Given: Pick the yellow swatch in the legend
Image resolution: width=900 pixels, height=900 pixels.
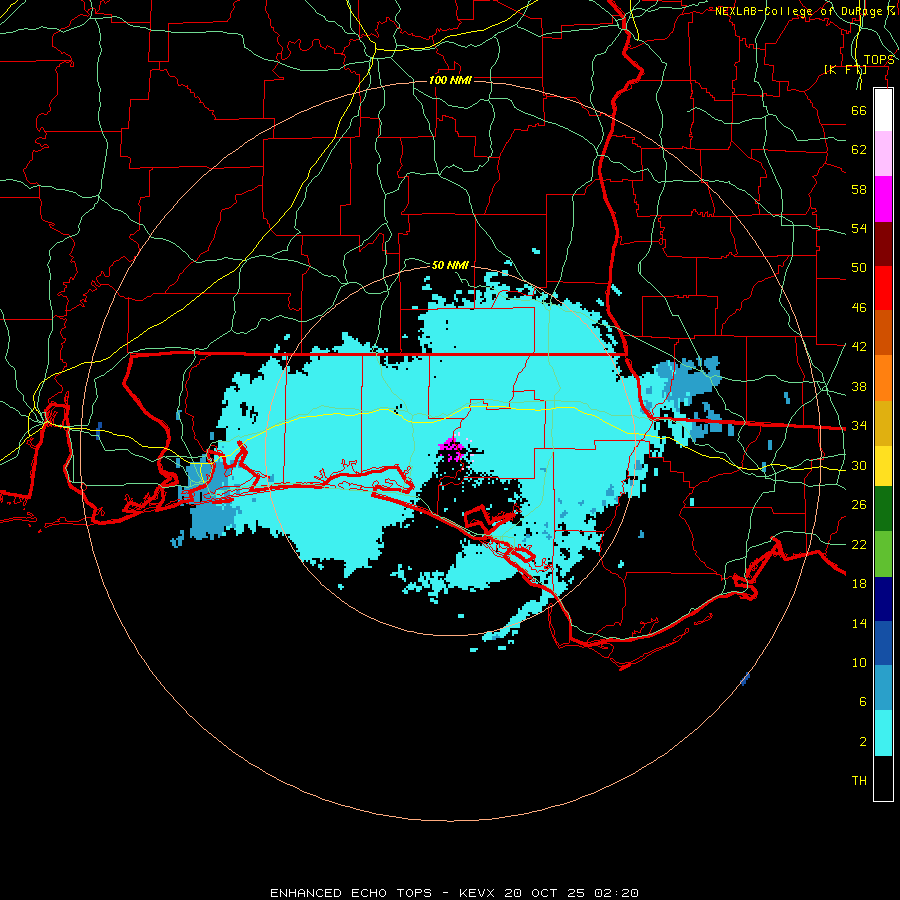Looking at the screenshot, I should click(x=883, y=465).
